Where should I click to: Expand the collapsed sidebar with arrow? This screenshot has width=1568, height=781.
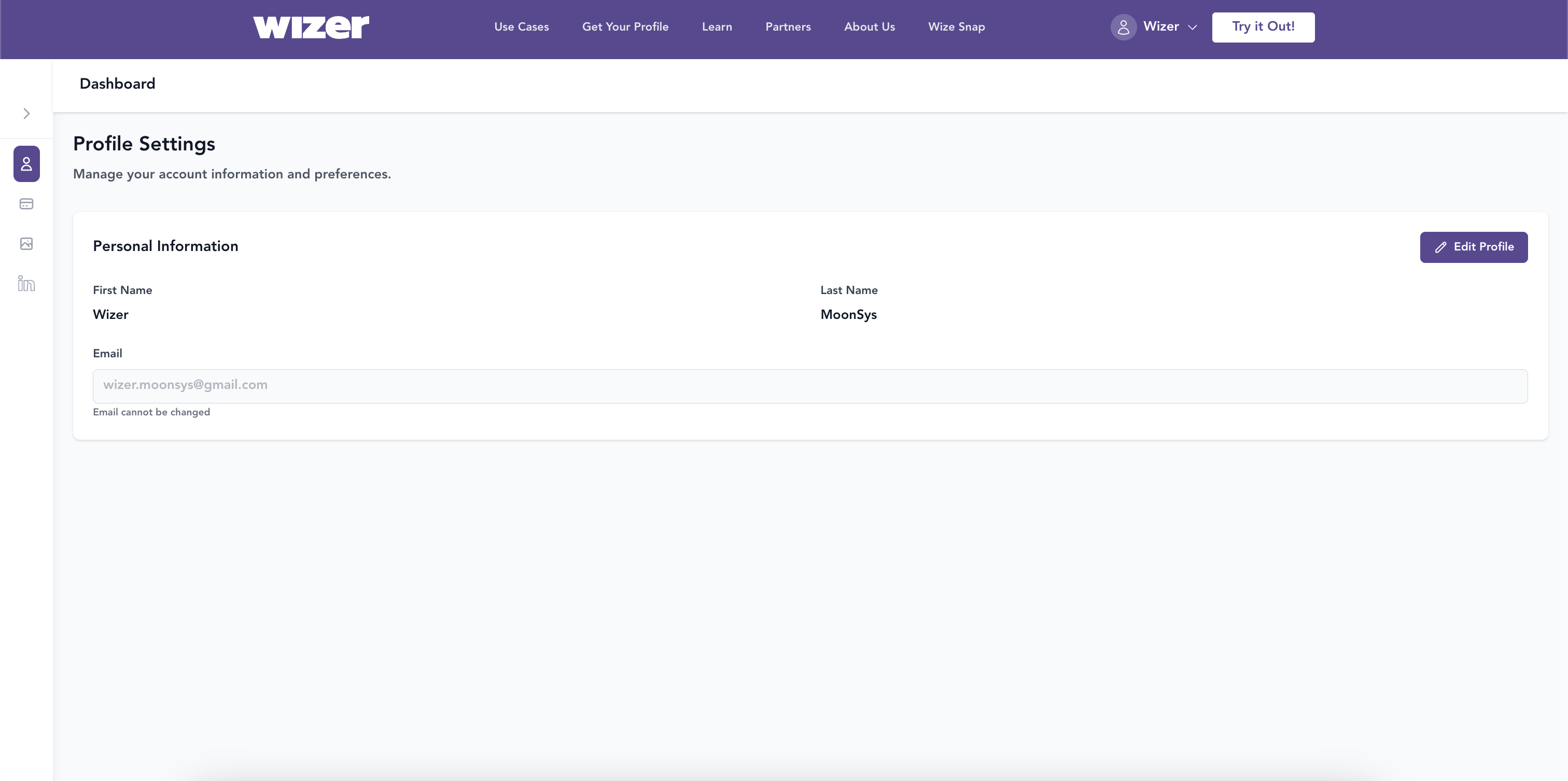tap(26, 114)
